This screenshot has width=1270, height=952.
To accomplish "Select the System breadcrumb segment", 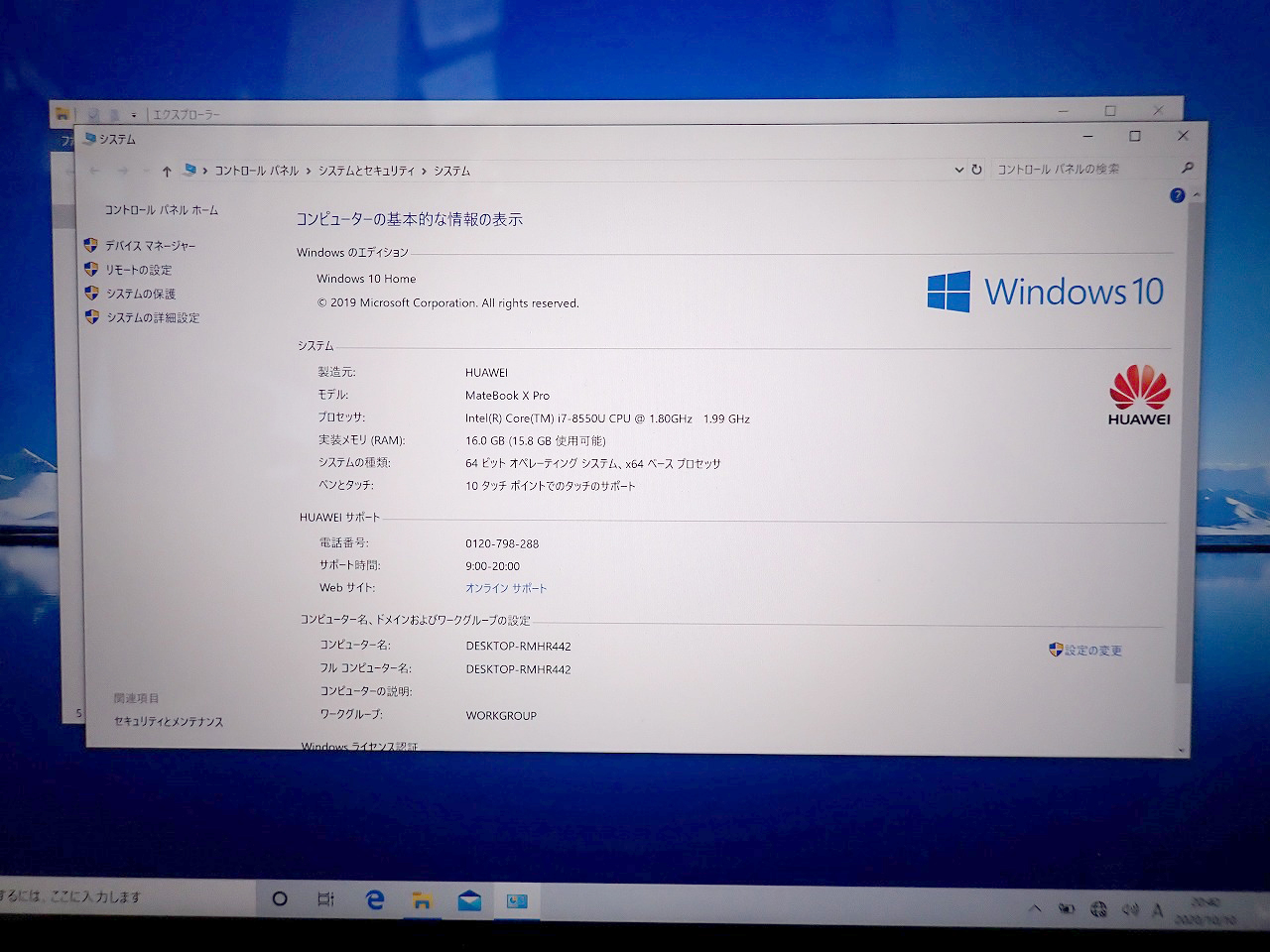I will pyautogui.click(x=451, y=171).
